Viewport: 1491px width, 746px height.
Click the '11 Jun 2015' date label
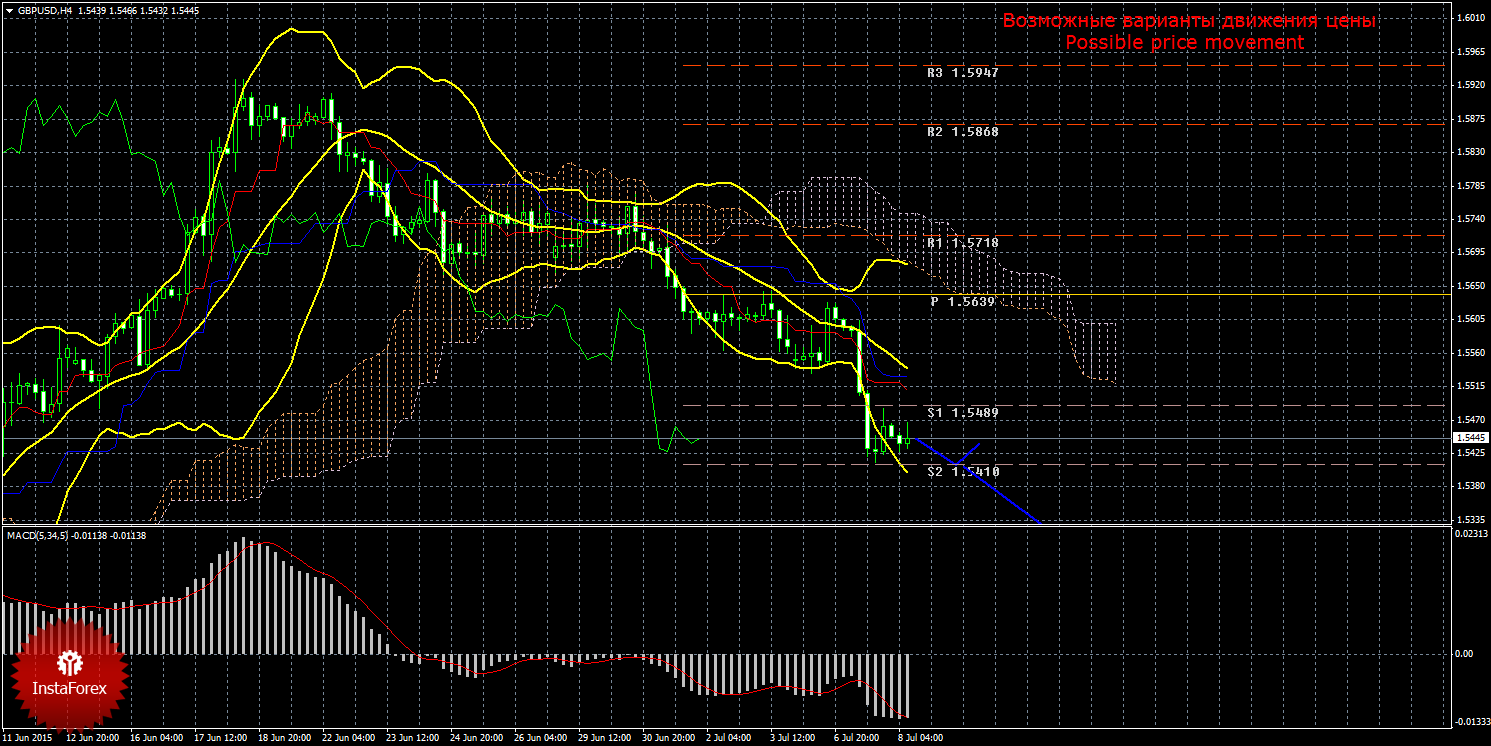click(x=27, y=738)
